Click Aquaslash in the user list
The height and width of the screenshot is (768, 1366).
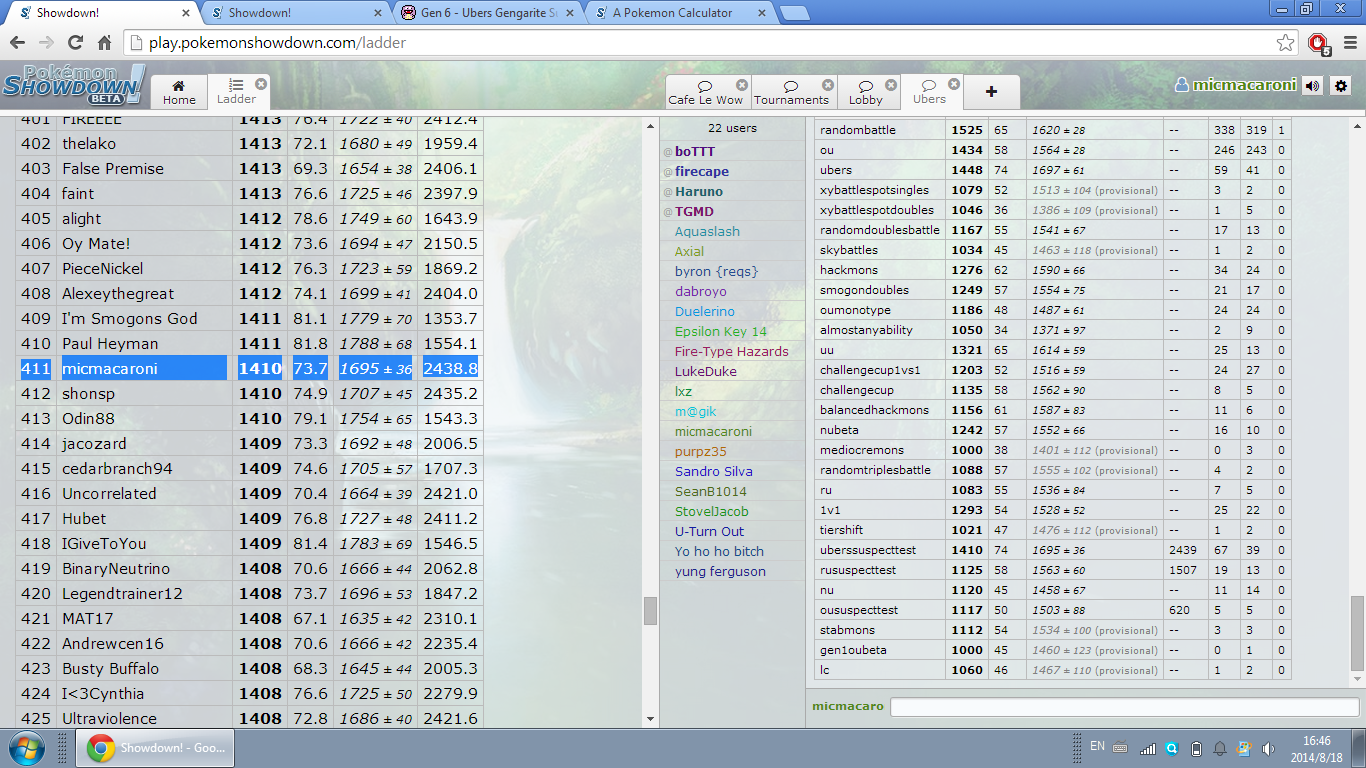[707, 232]
